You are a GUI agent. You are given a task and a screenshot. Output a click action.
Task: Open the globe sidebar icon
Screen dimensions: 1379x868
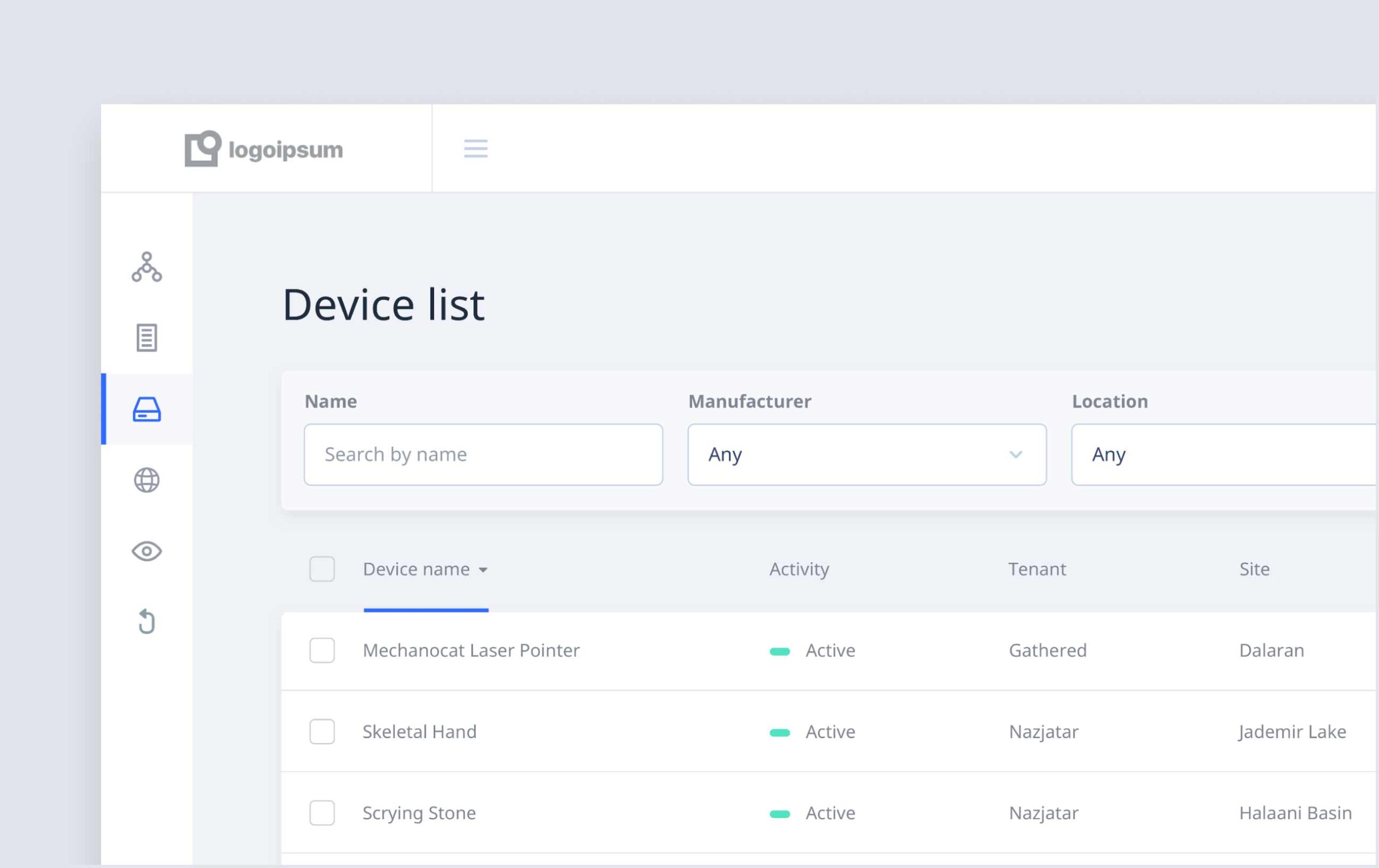[x=147, y=480]
